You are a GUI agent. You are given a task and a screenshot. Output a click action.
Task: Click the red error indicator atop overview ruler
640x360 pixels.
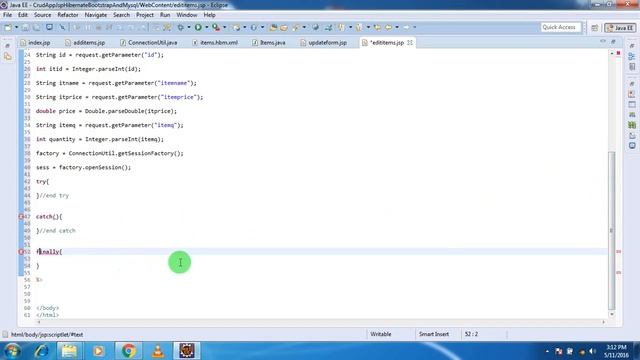tap(618, 53)
